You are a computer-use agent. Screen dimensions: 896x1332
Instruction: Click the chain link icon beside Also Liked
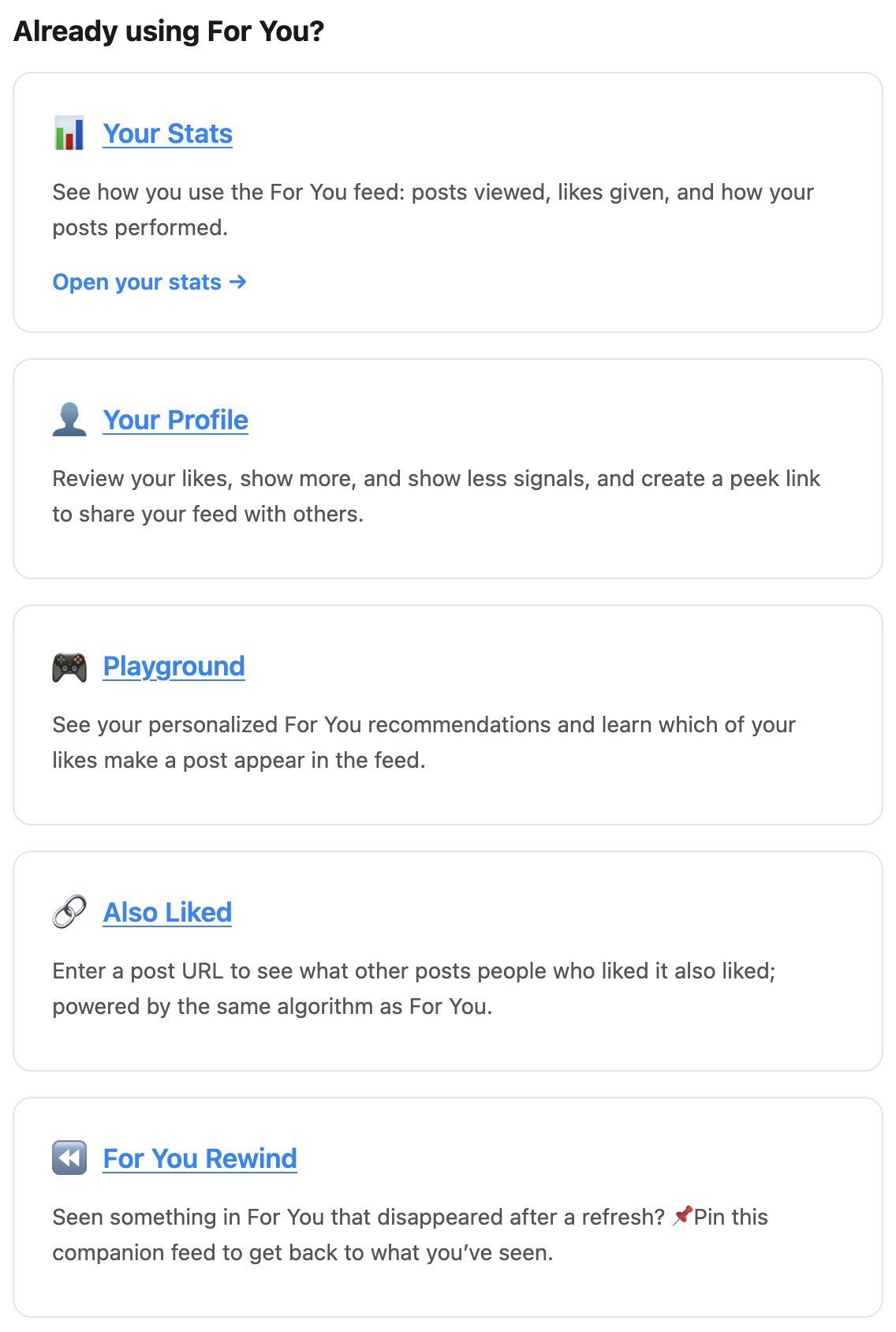tap(69, 912)
